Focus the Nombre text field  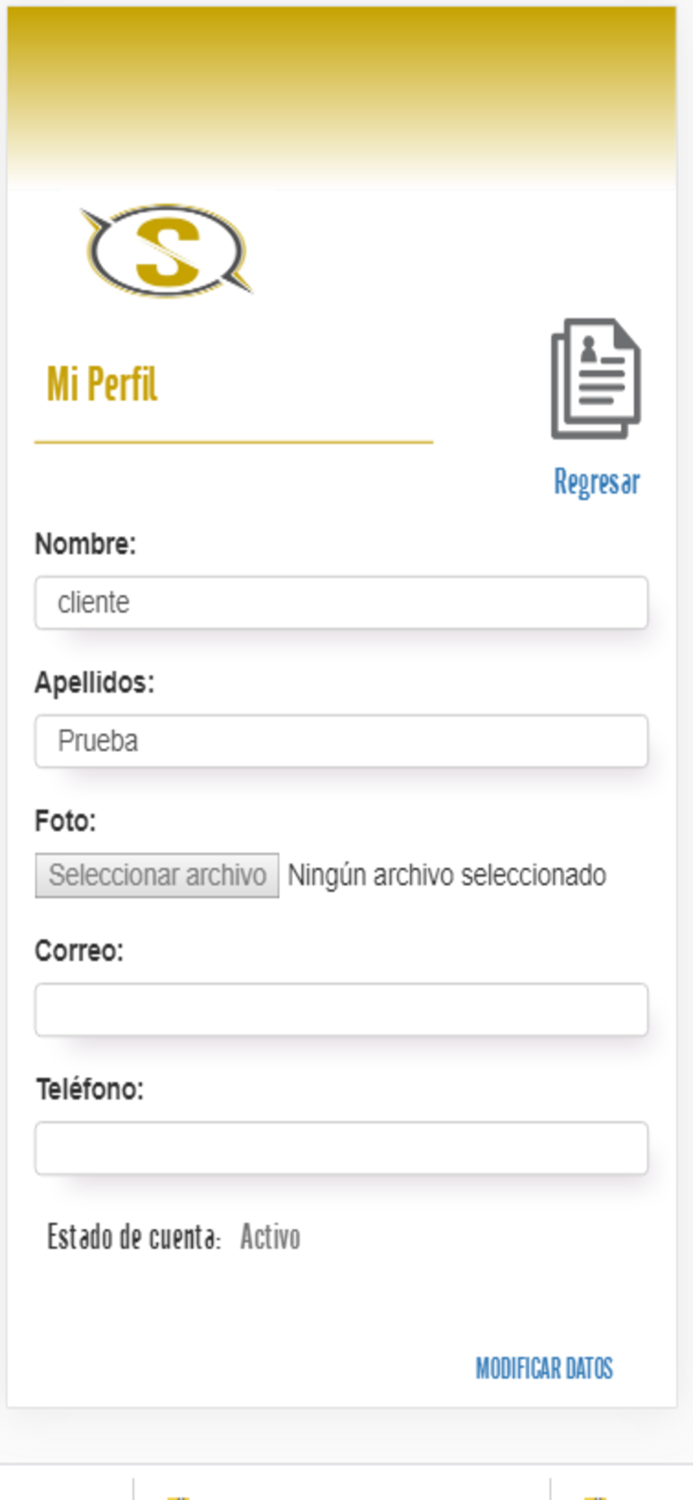pyautogui.click(x=341, y=603)
